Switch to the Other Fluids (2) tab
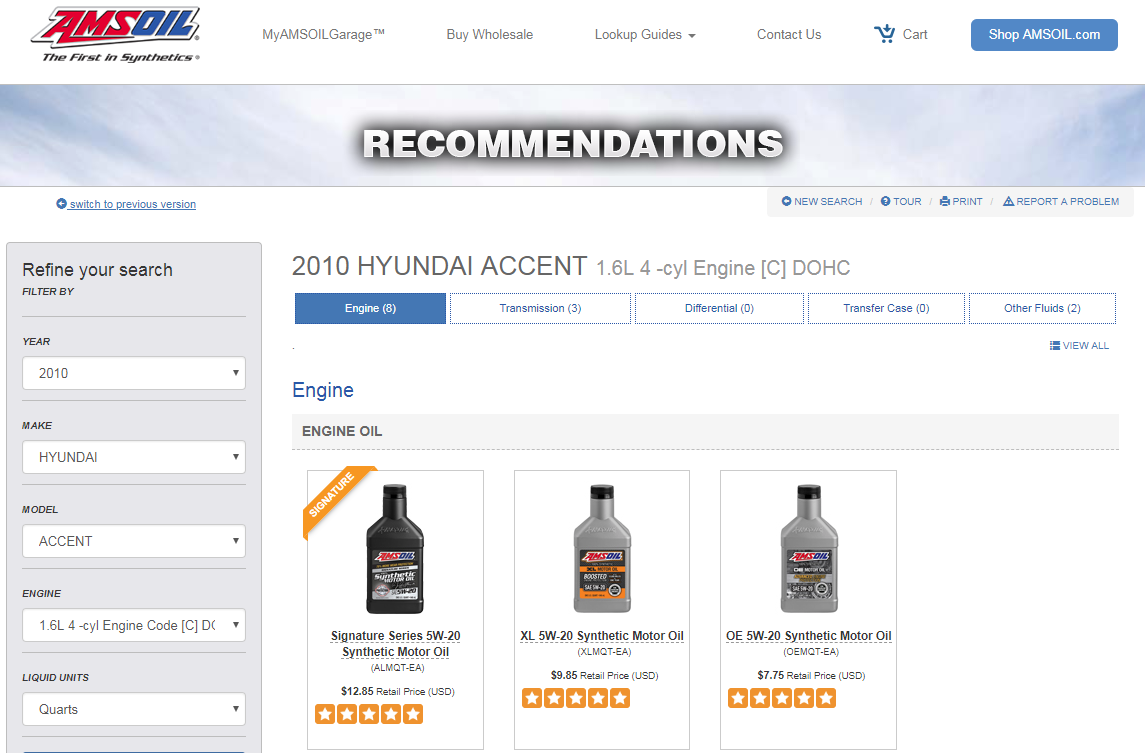1145x753 pixels. (1042, 308)
